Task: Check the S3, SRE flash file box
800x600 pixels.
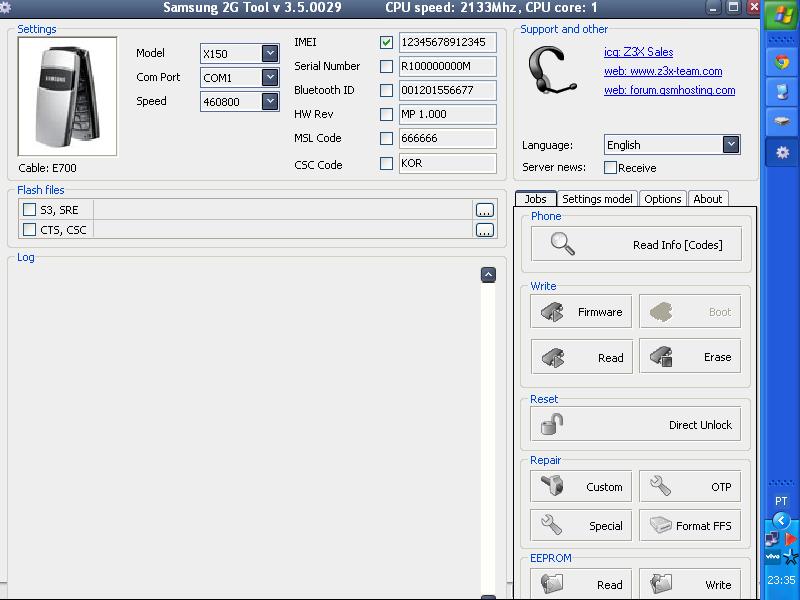Action: coord(30,210)
